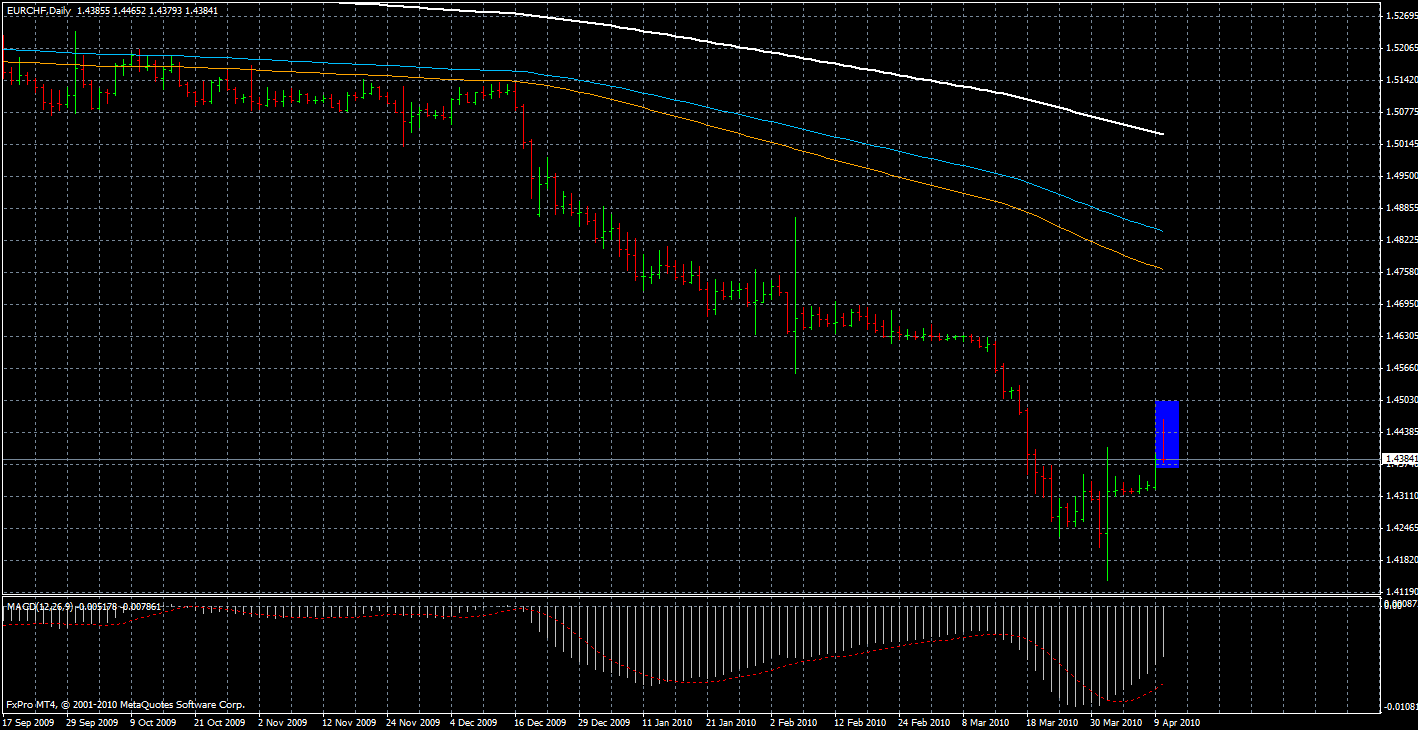Click the '4 Dec 2009' date label
The width and height of the screenshot is (1418, 730).
[x=475, y=722]
